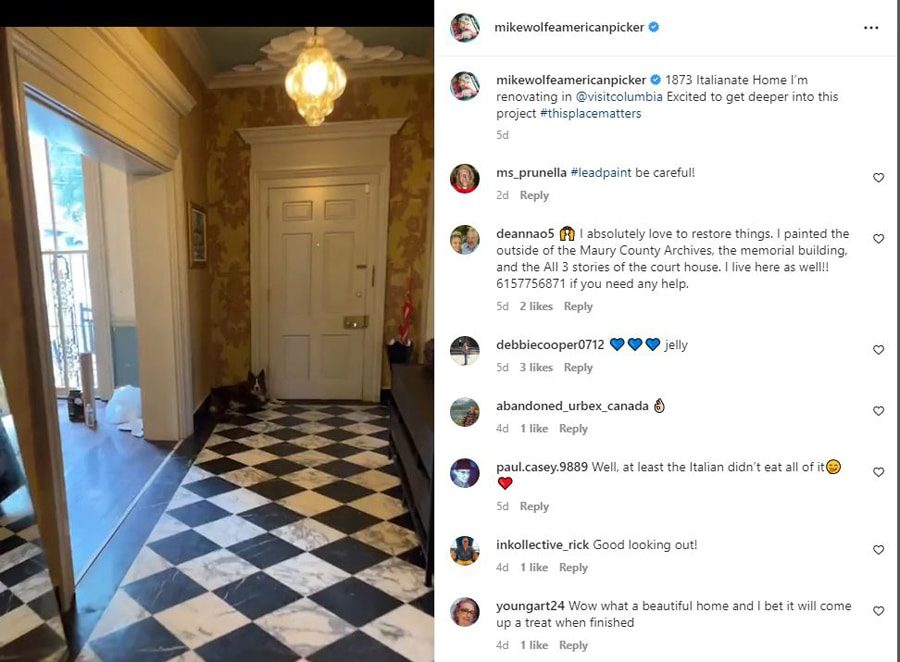Open the mikewolfeamericanpicker username in the header
Viewport: 900px width, 662px height.
[x=569, y=27]
